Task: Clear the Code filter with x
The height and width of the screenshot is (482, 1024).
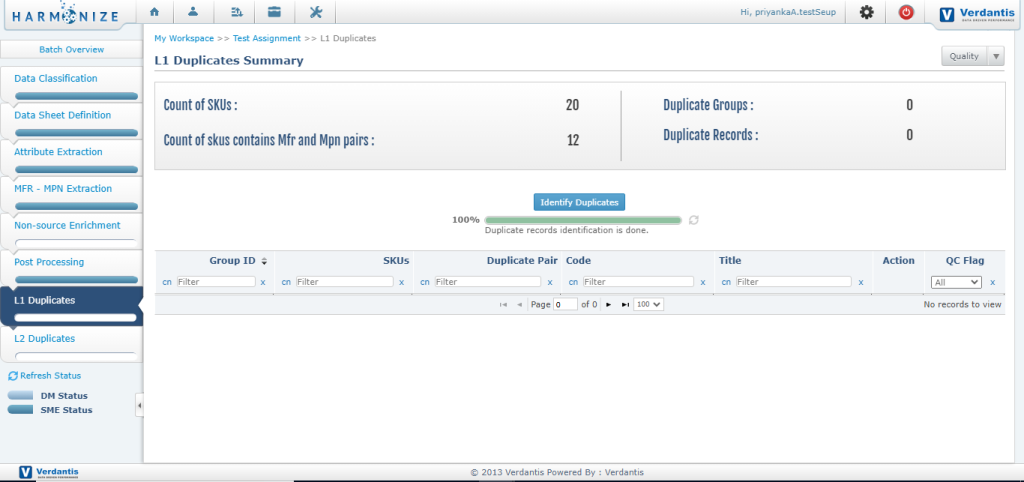Action: 703,282
